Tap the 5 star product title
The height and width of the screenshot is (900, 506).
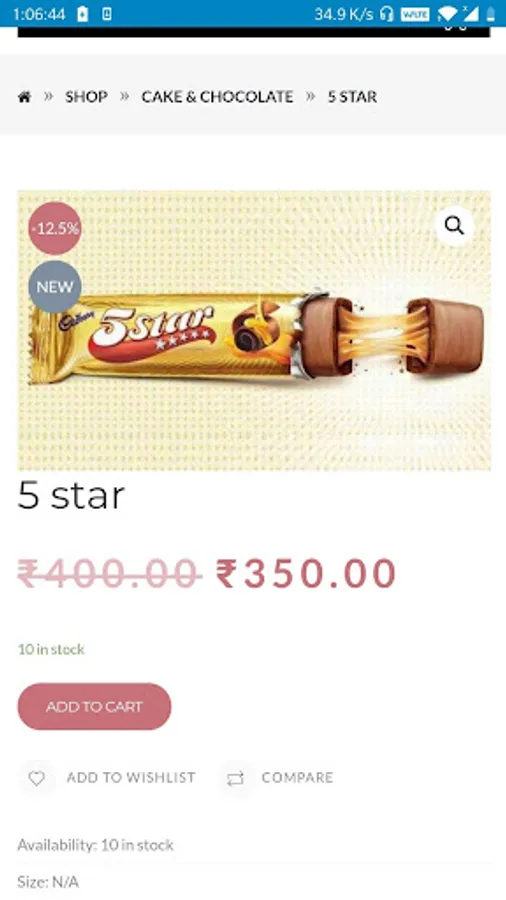coord(71,495)
